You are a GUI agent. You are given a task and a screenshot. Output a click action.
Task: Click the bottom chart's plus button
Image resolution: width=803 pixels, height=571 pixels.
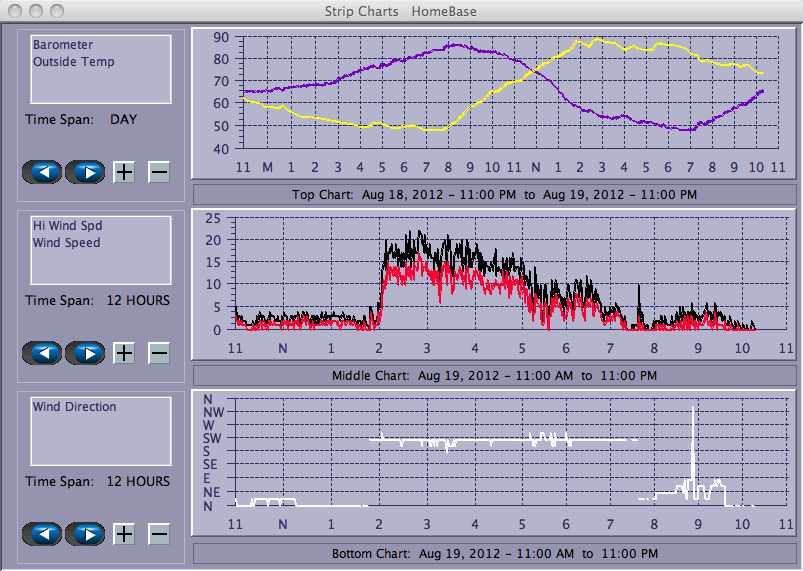[124, 534]
